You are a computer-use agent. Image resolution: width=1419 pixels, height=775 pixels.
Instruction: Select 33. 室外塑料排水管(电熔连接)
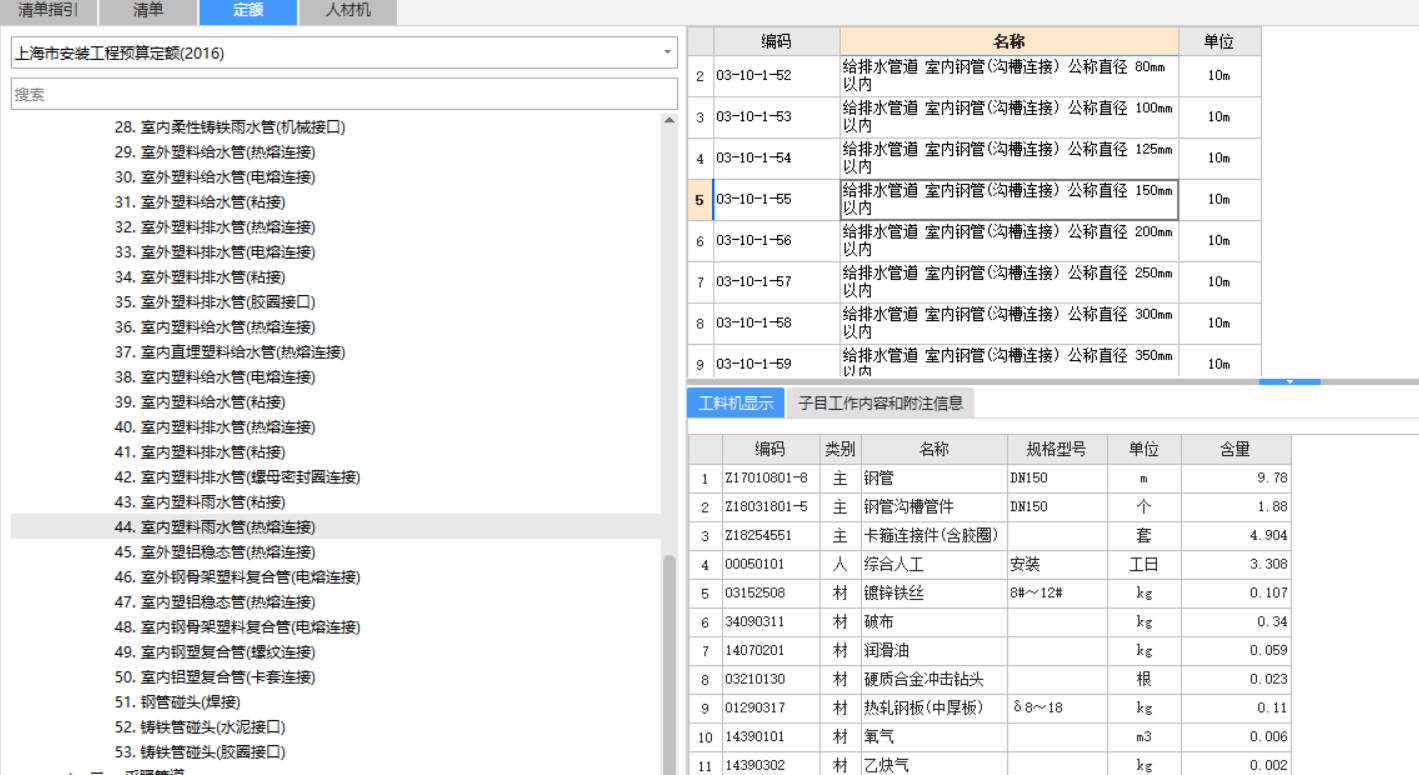[215, 252]
